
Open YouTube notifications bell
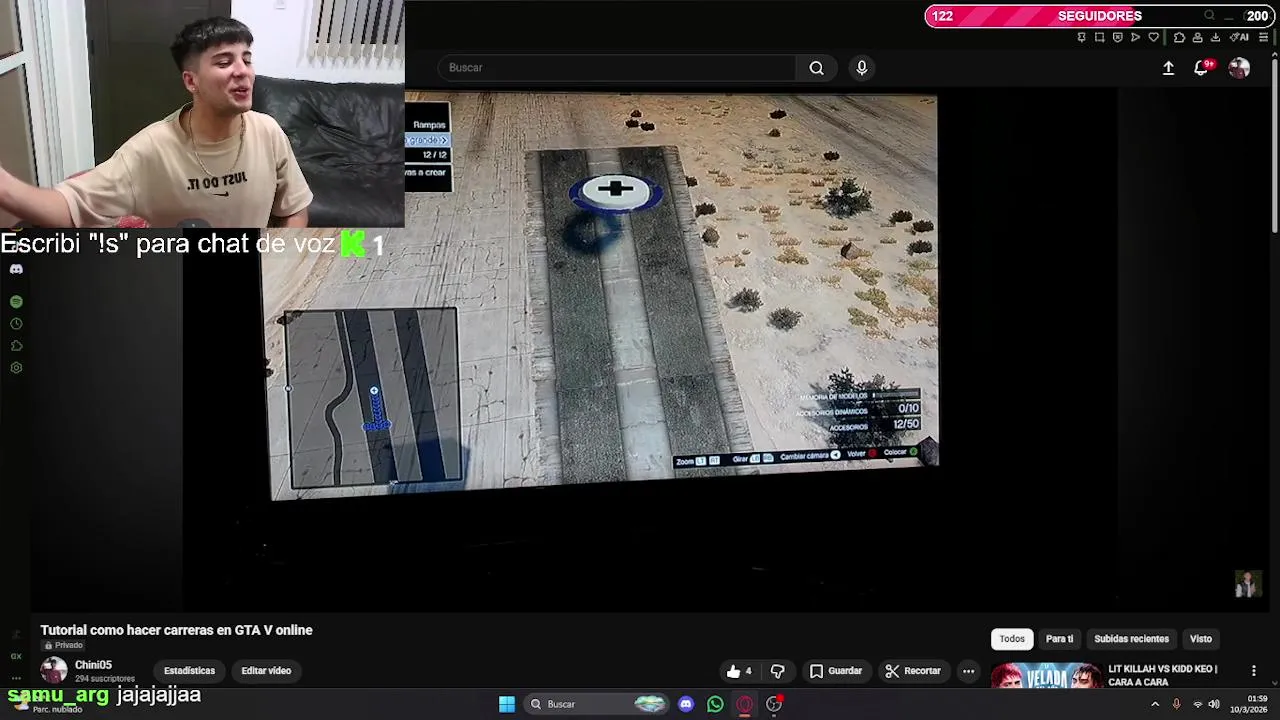(x=1201, y=68)
